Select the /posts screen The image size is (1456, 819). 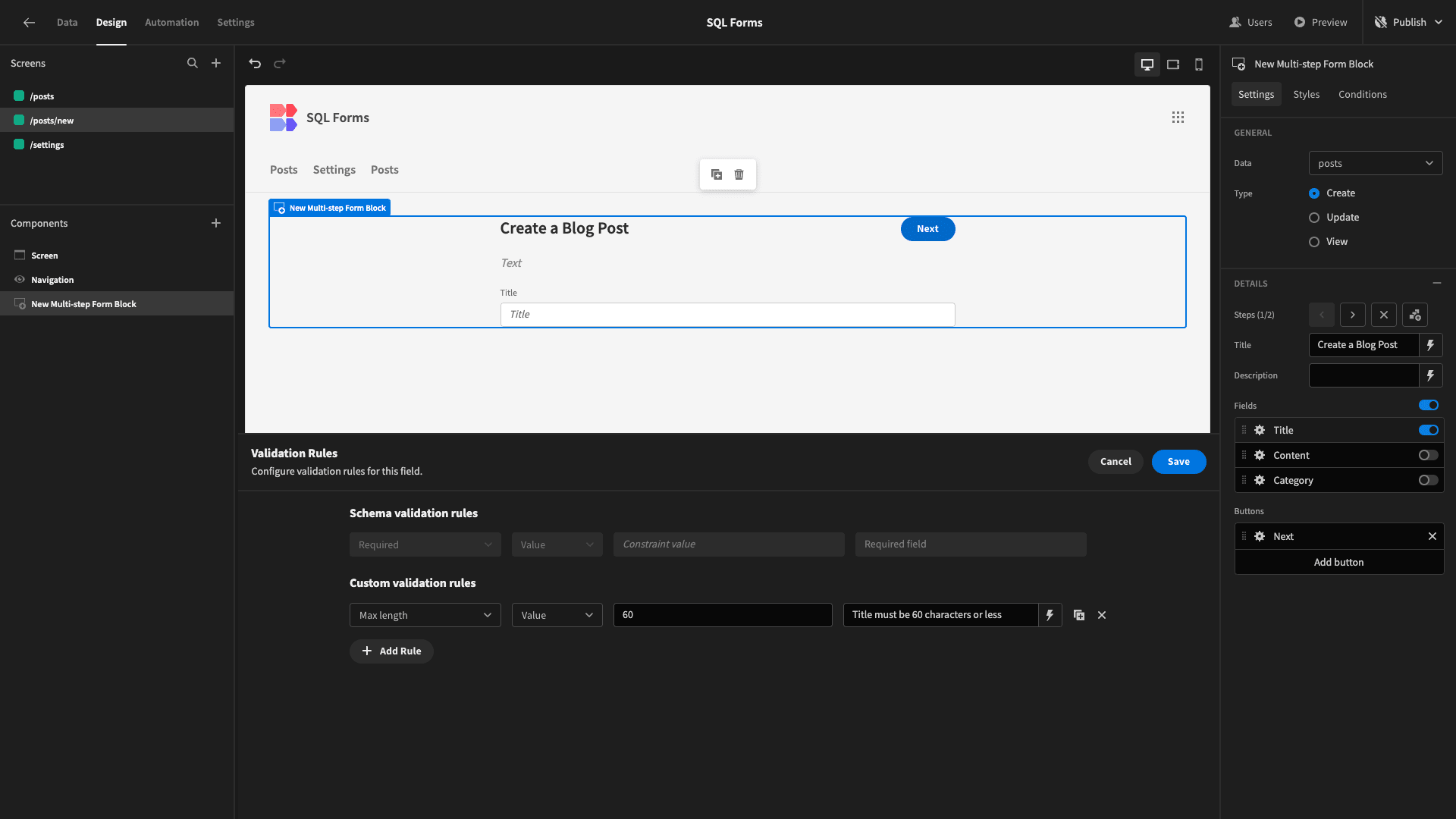[x=117, y=96]
